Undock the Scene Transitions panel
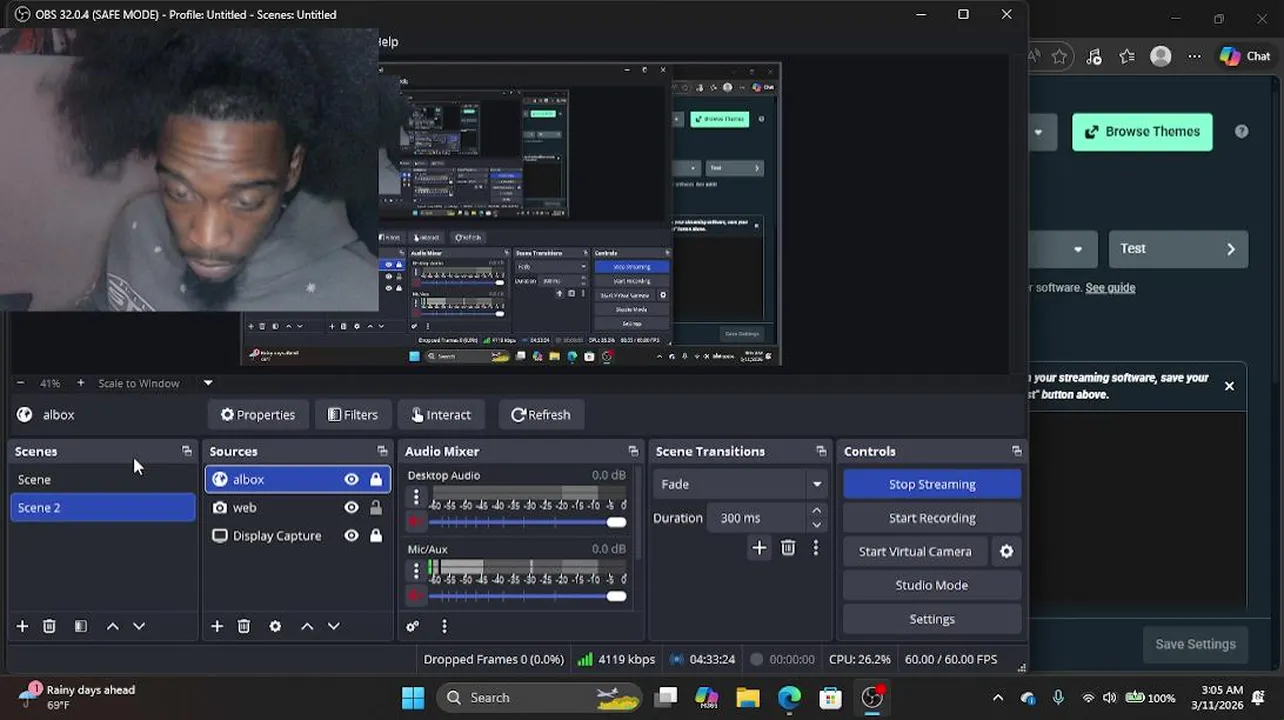 [x=821, y=451]
